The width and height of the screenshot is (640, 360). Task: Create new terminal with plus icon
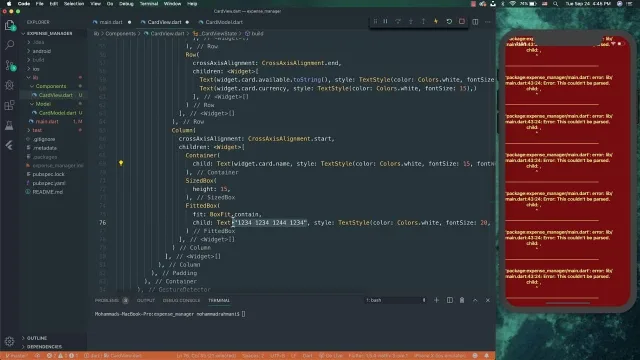[436, 300]
